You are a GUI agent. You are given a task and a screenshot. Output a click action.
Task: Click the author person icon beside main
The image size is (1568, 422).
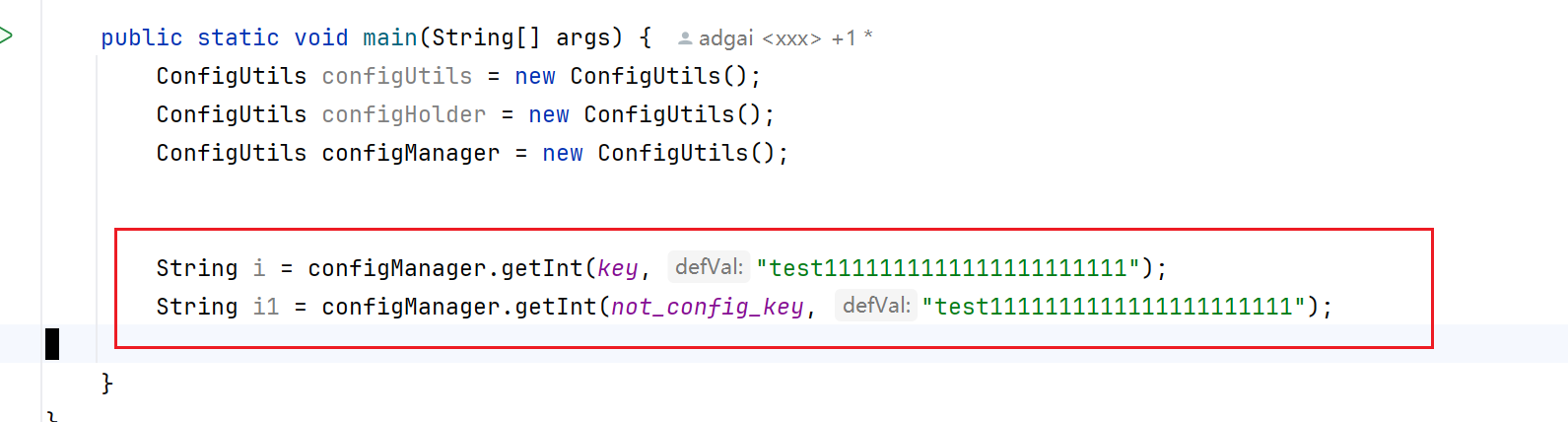(685, 38)
